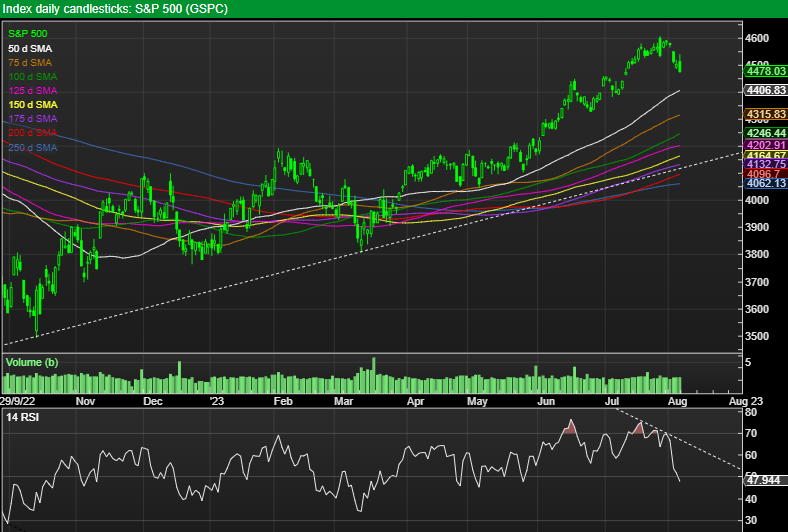The width and height of the screenshot is (788, 532).
Task: Click the 4315.83 75-day SMA value tag
Action: tap(765, 115)
